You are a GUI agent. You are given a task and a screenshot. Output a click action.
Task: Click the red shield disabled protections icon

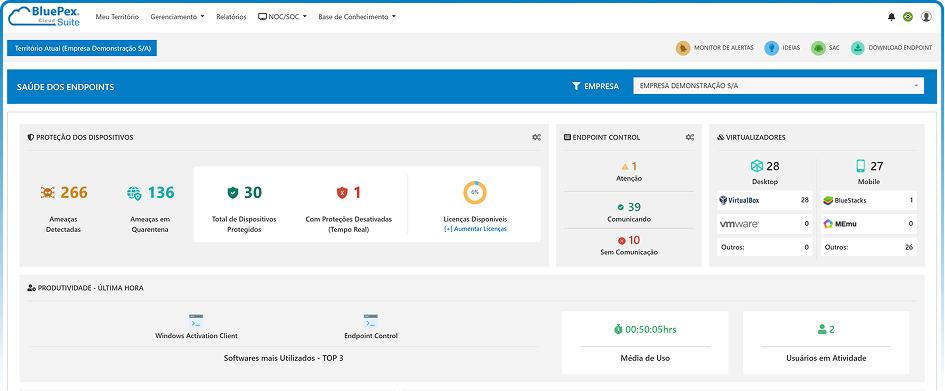342,193
